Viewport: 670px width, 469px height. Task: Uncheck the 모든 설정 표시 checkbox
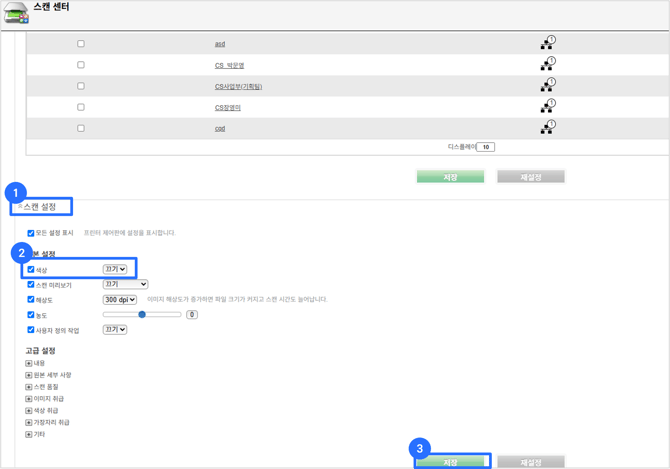(31, 233)
